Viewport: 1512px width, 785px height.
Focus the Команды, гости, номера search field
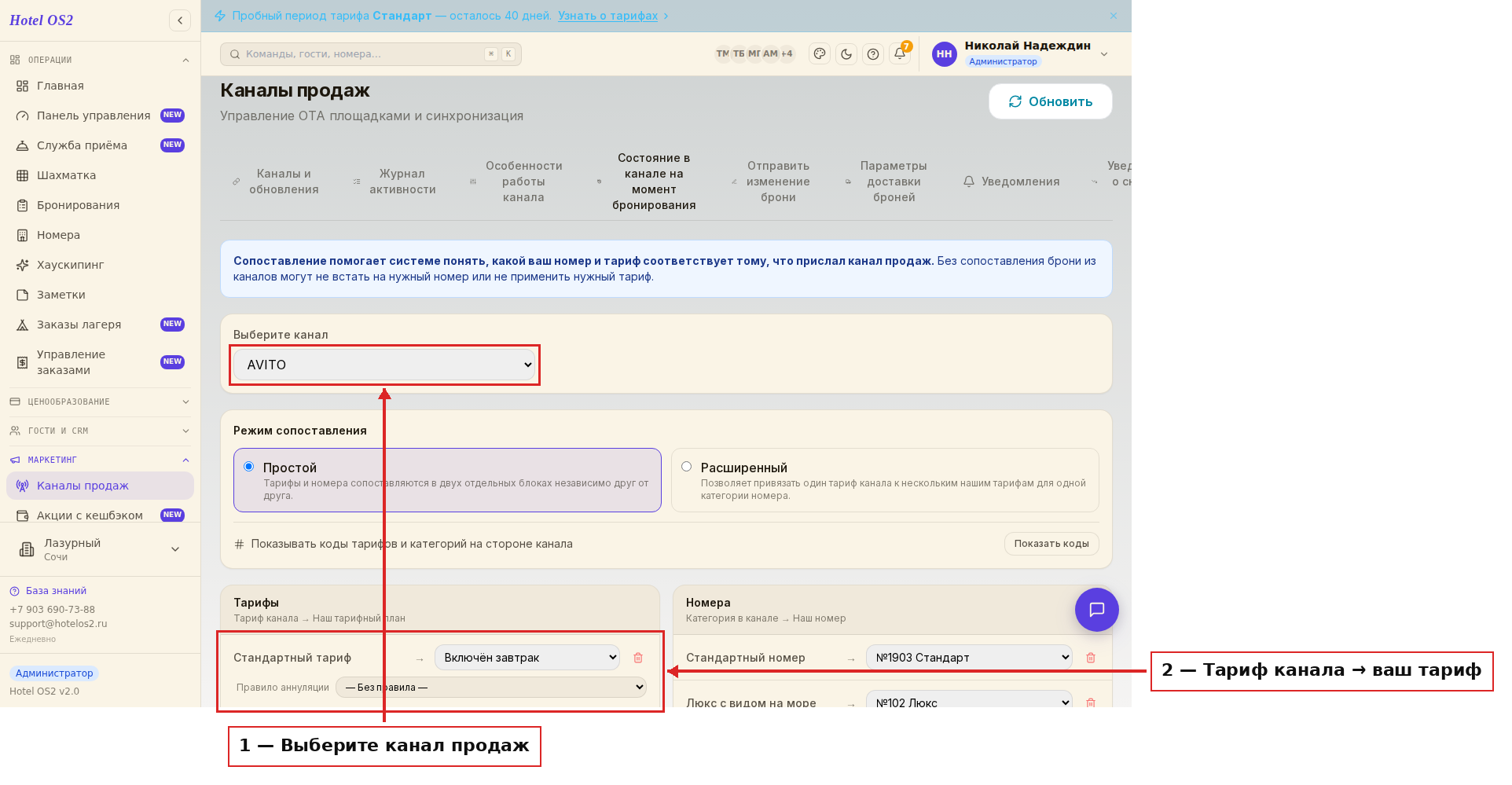(371, 54)
